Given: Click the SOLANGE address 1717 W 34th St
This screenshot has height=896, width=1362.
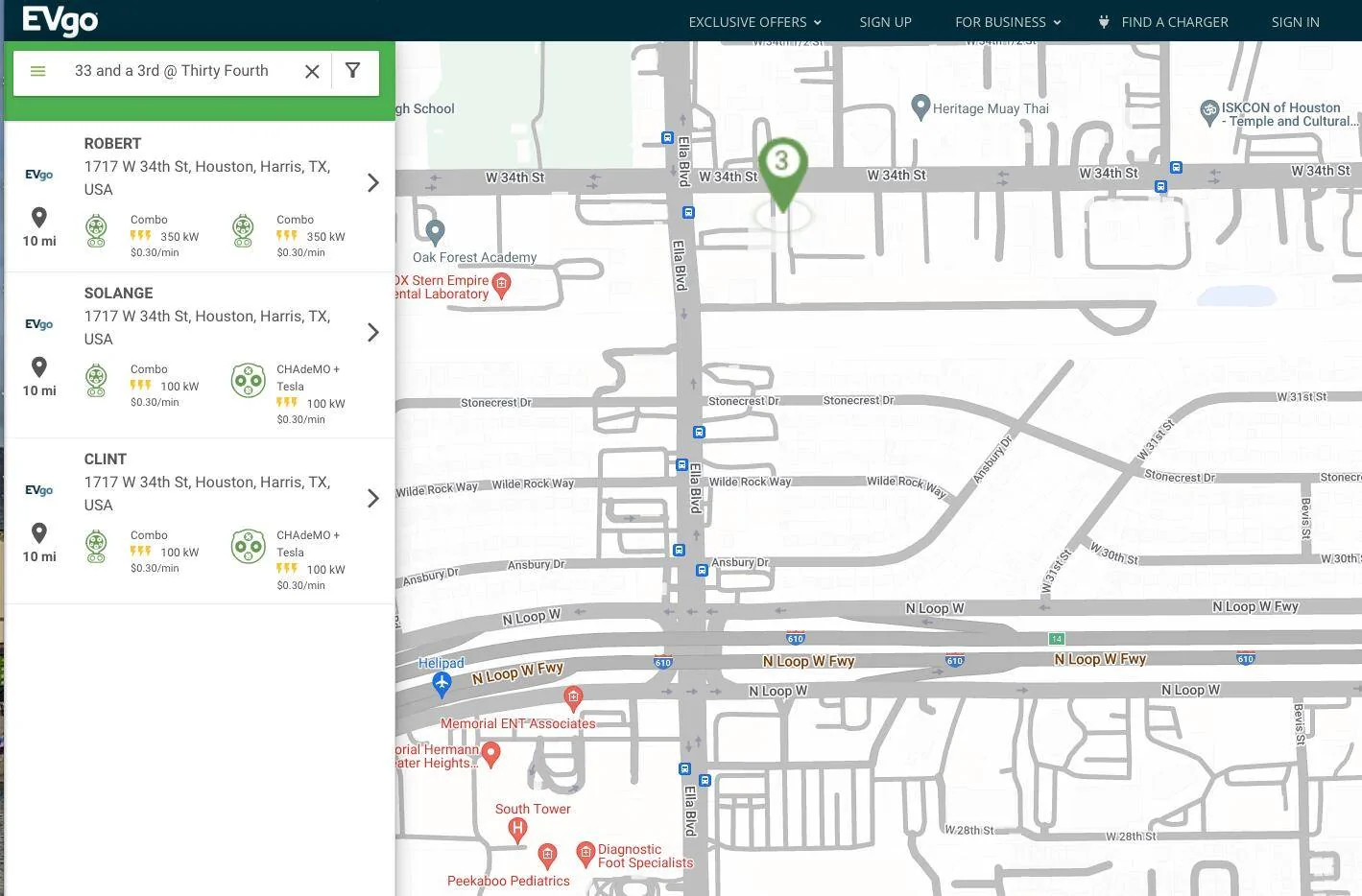Looking at the screenshot, I should [x=207, y=328].
